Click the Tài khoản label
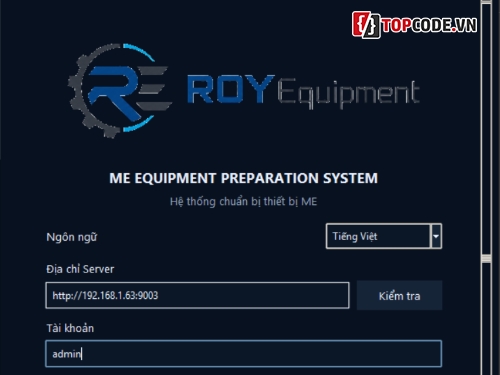This screenshot has height=375, width=500. (70, 328)
